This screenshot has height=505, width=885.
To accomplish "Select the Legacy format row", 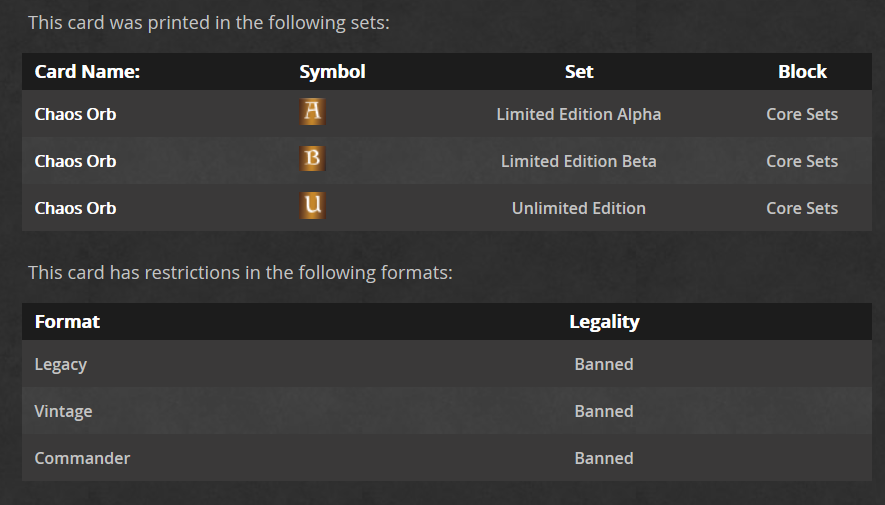I will point(61,365).
